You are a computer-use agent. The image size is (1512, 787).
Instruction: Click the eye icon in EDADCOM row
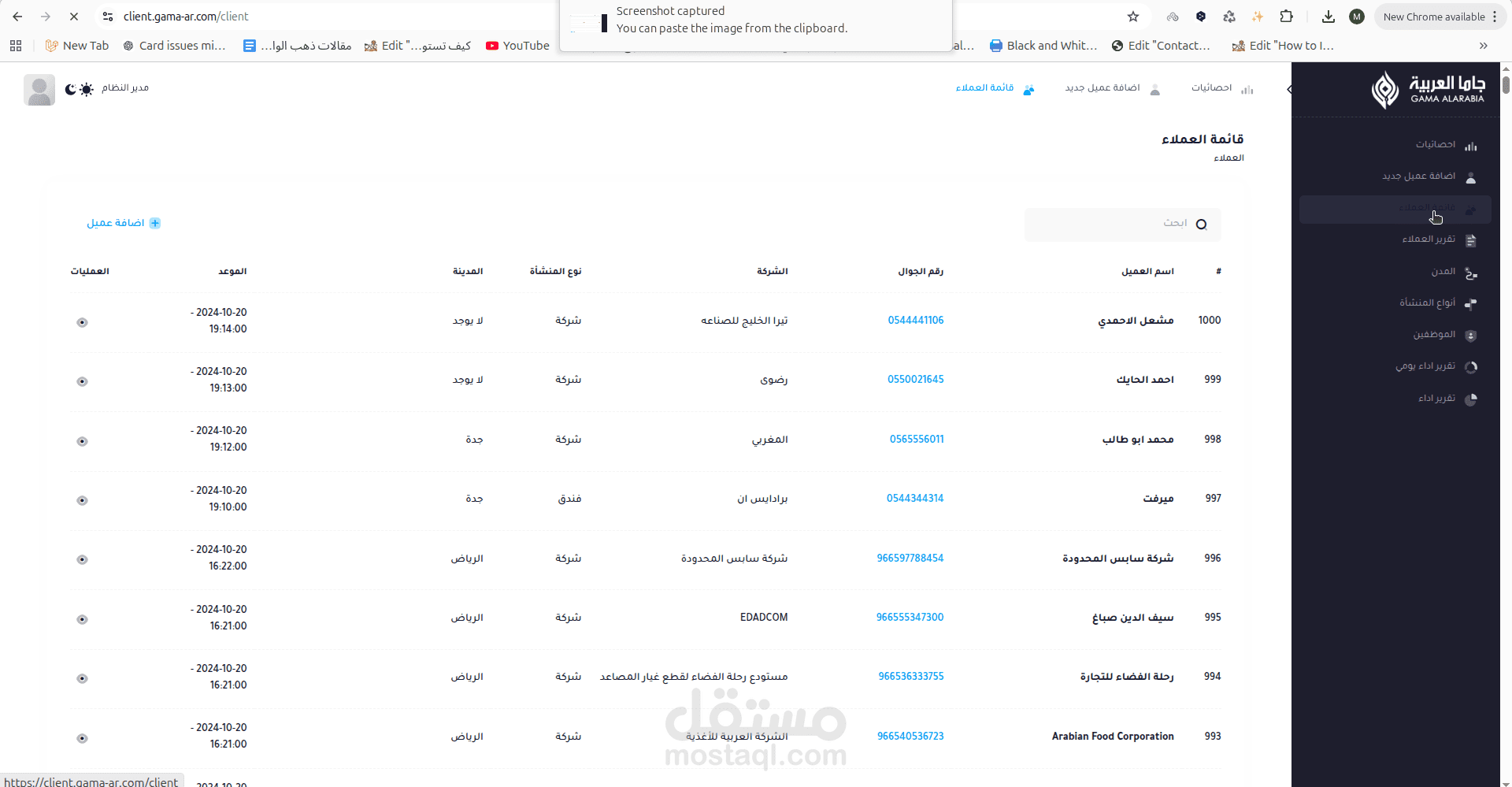(x=82, y=619)
